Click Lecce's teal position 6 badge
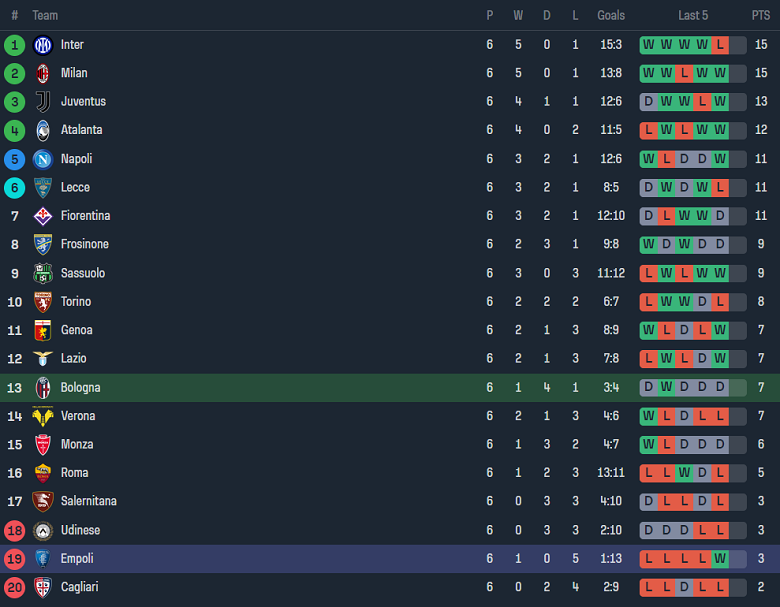The width and height of the screenshot is (780, 607). point(14,187)
